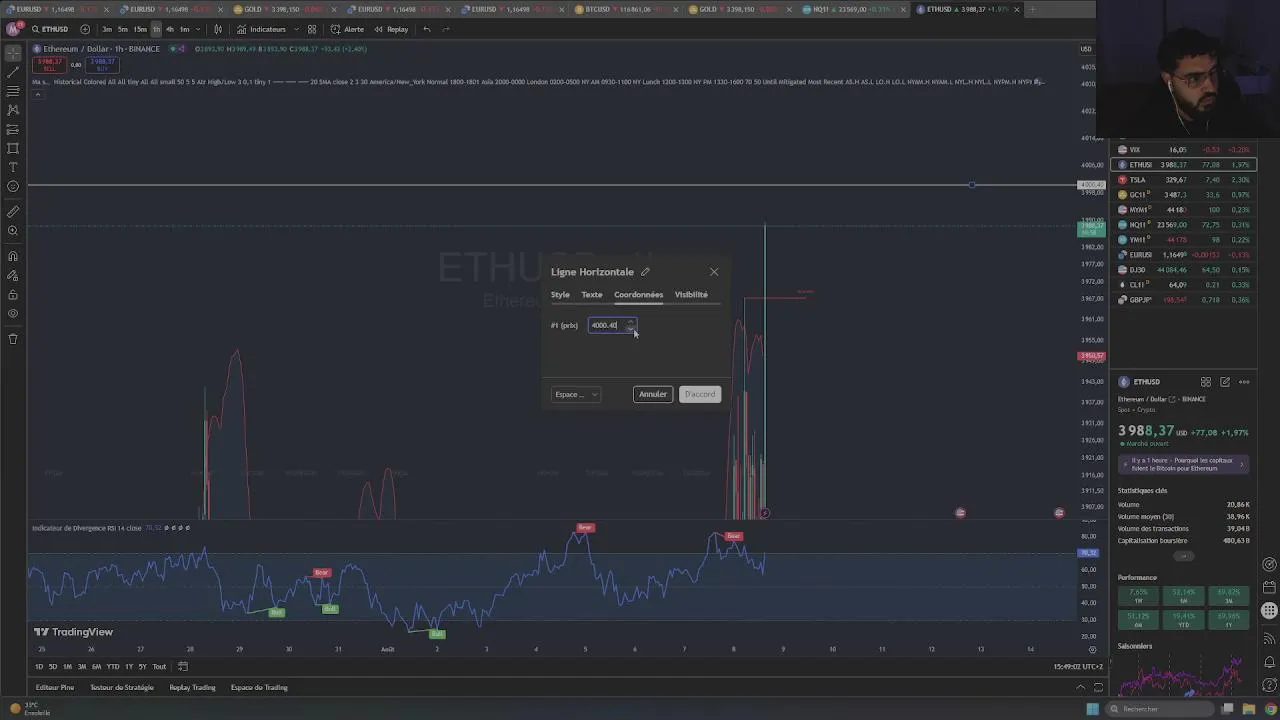This screenshot has height=720, width=1280.
Task: Select the 1h timeframe
Action: tap(156, 29)
